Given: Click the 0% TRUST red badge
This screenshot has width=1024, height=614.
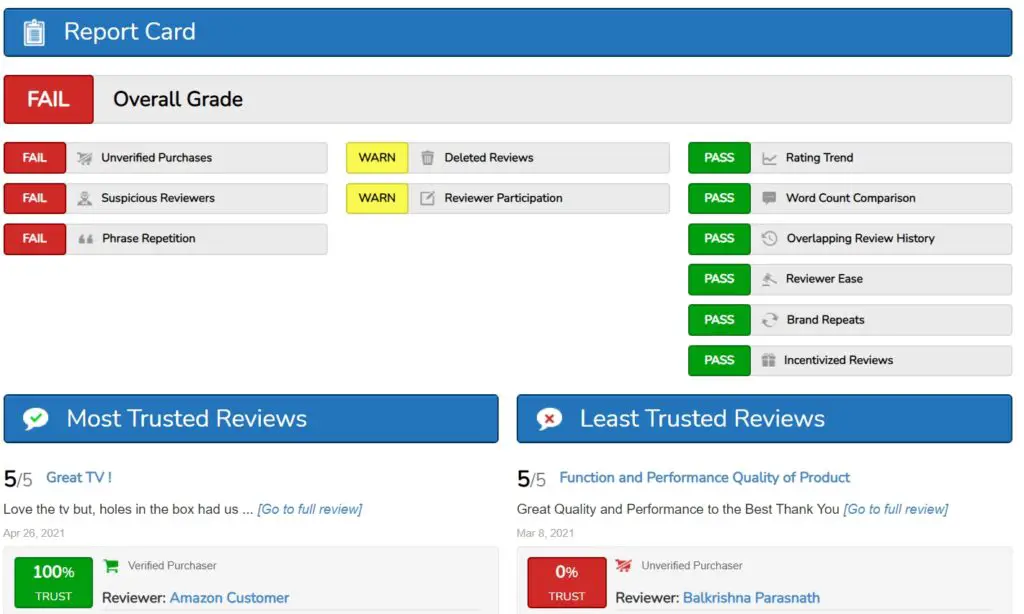Looking at the screenshot, I should tap(567, 583).
